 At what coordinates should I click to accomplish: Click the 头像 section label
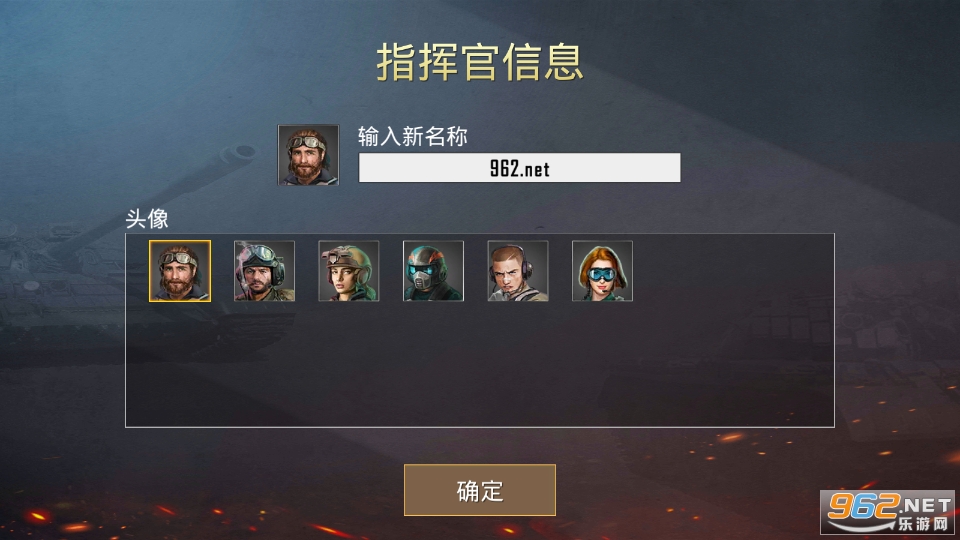147,219
